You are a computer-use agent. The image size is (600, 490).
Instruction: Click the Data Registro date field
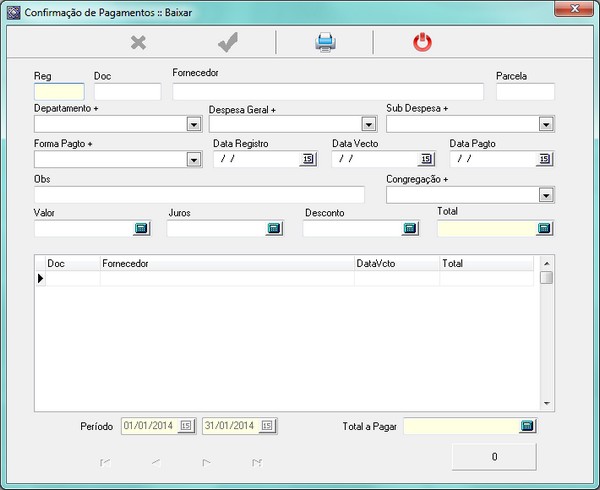tap(257, 159)
